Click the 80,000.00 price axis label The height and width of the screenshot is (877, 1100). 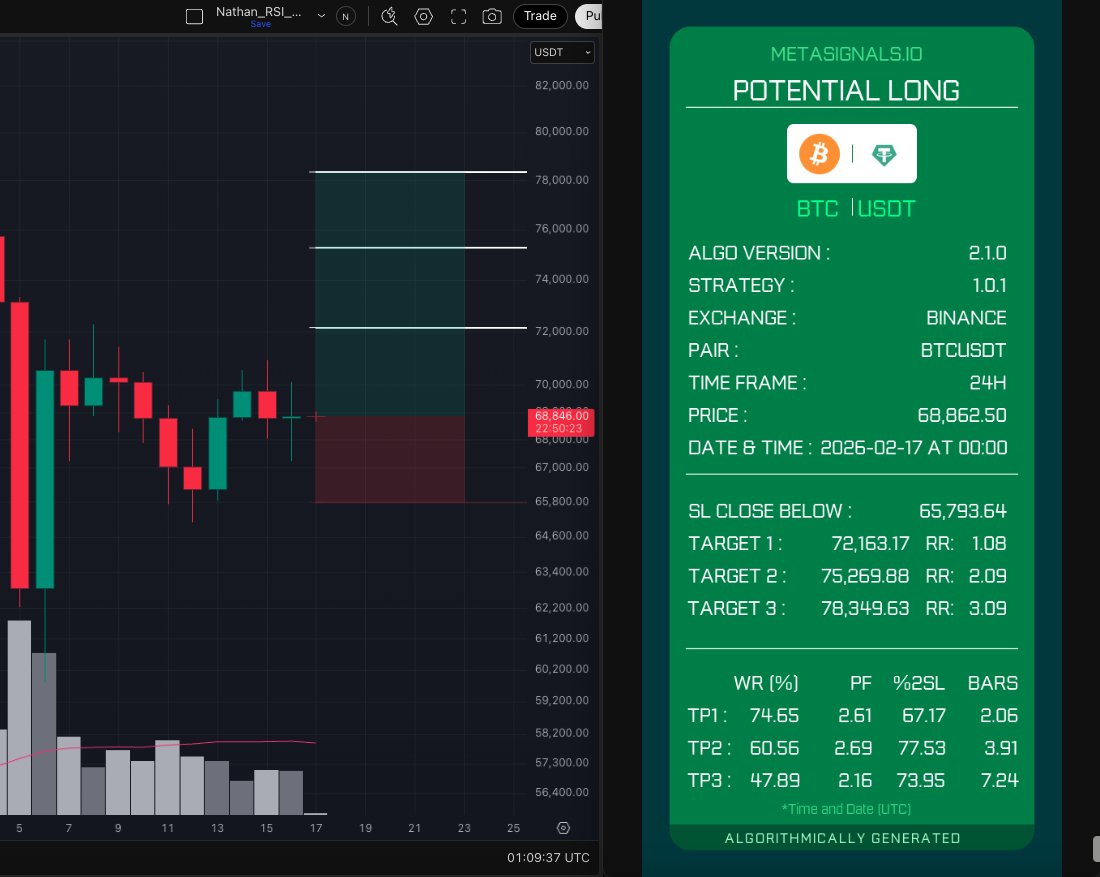pyautogui.click(x=562, y=131)
